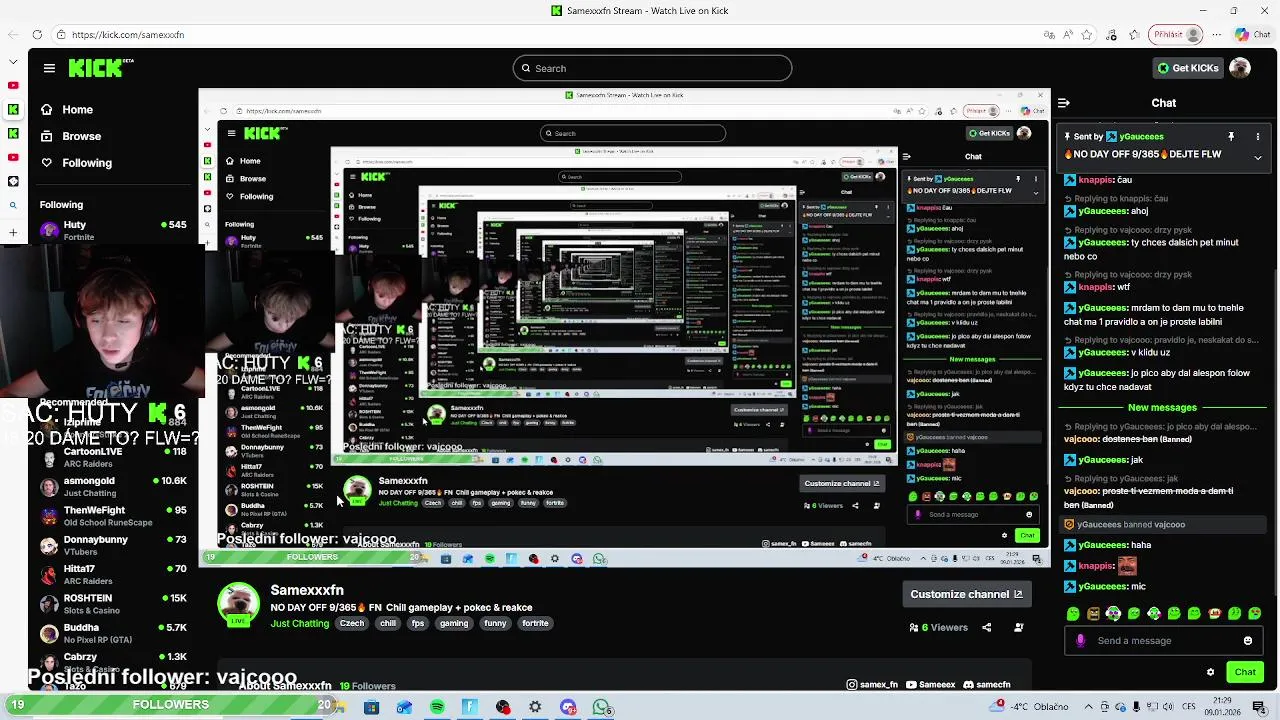Image resolution: width=1280 pixels, height=720 pixels.
Task: Select the Just Chatting category link
Action: [x=300, y=624]
